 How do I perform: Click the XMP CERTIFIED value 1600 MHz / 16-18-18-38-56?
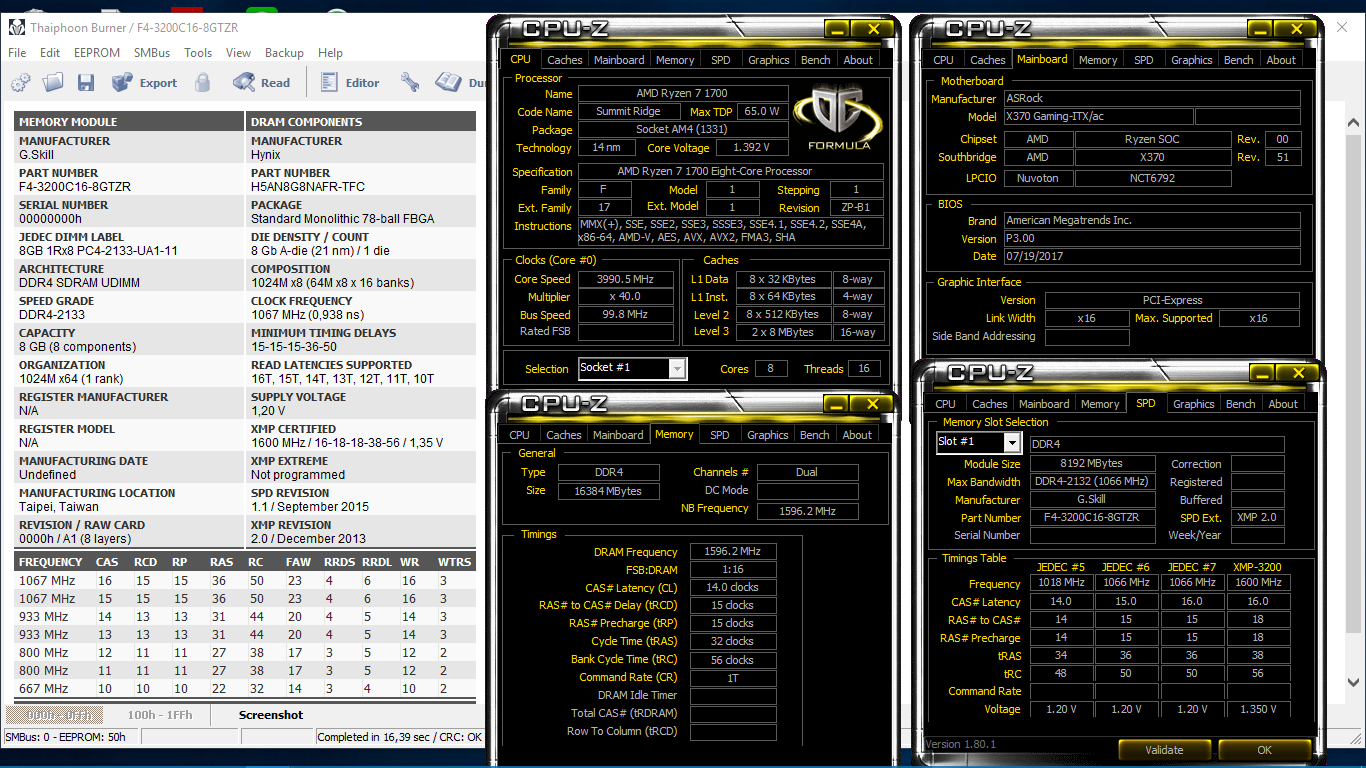(346, 443)
